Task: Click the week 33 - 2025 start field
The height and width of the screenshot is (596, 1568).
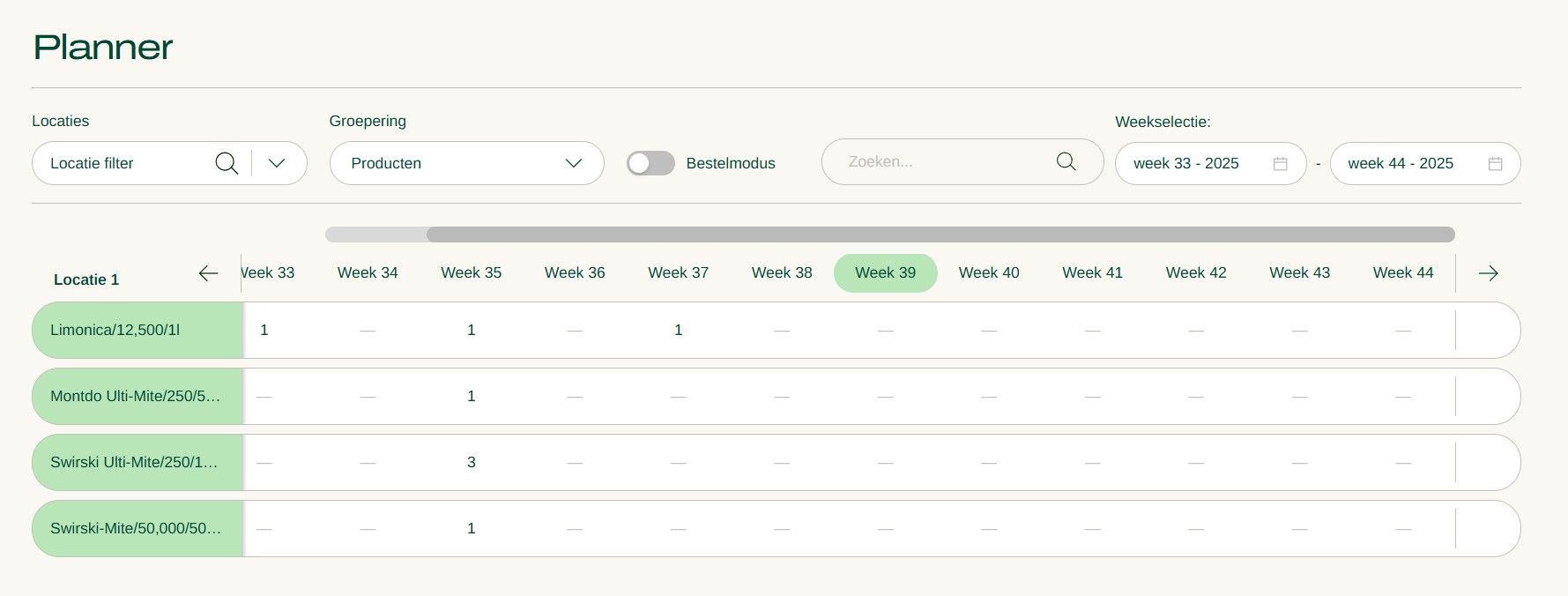Action: click(x=1210, y=163)
